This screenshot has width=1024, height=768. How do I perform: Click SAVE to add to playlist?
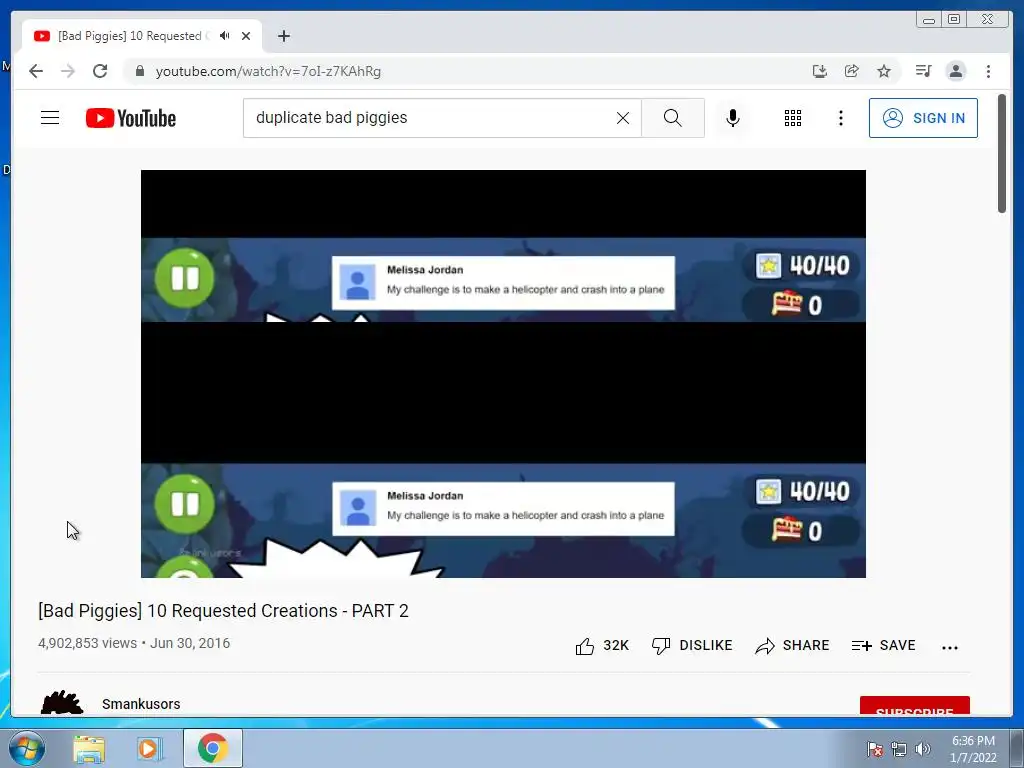tap(884, 646)
